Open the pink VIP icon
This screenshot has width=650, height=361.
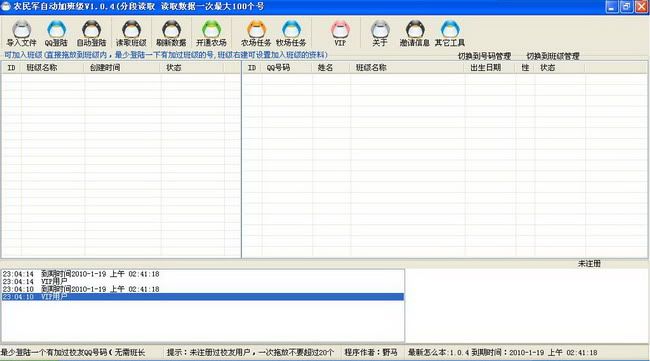coord(340,34)
